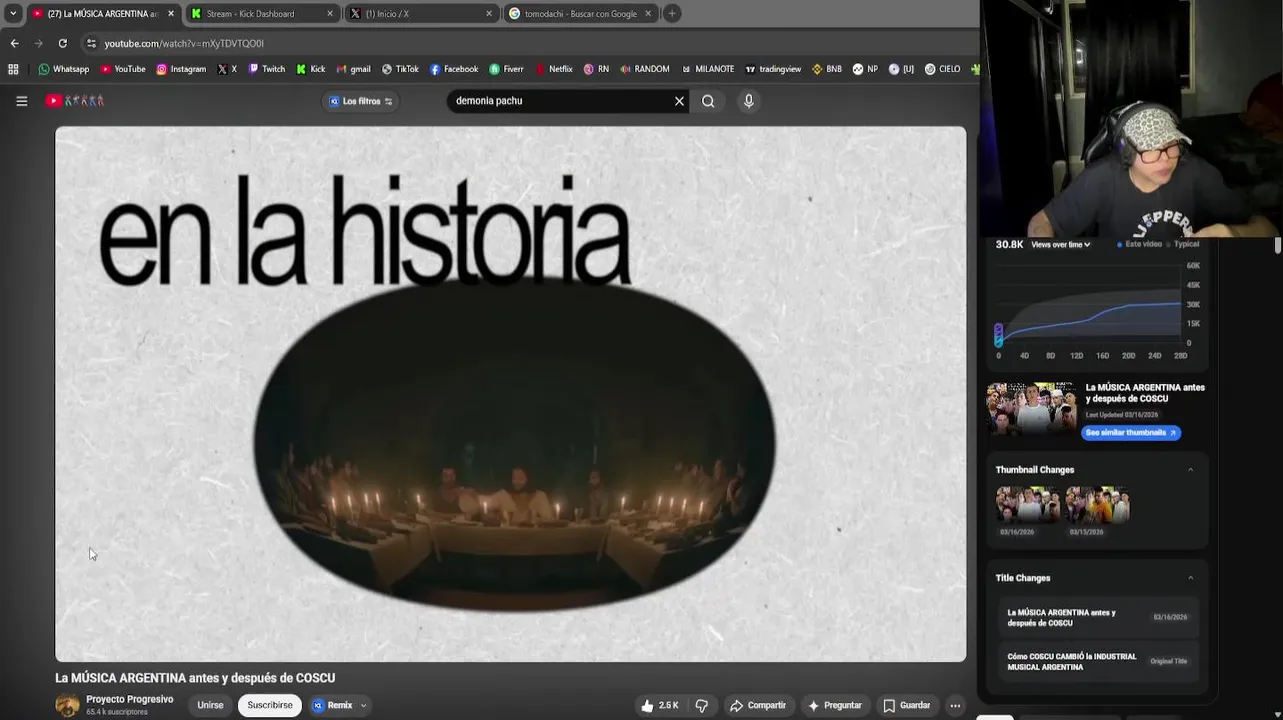This screenshot has height=720, width=1283.
Task: Open Los filtros search filters
Action: (x=360, y=101)
